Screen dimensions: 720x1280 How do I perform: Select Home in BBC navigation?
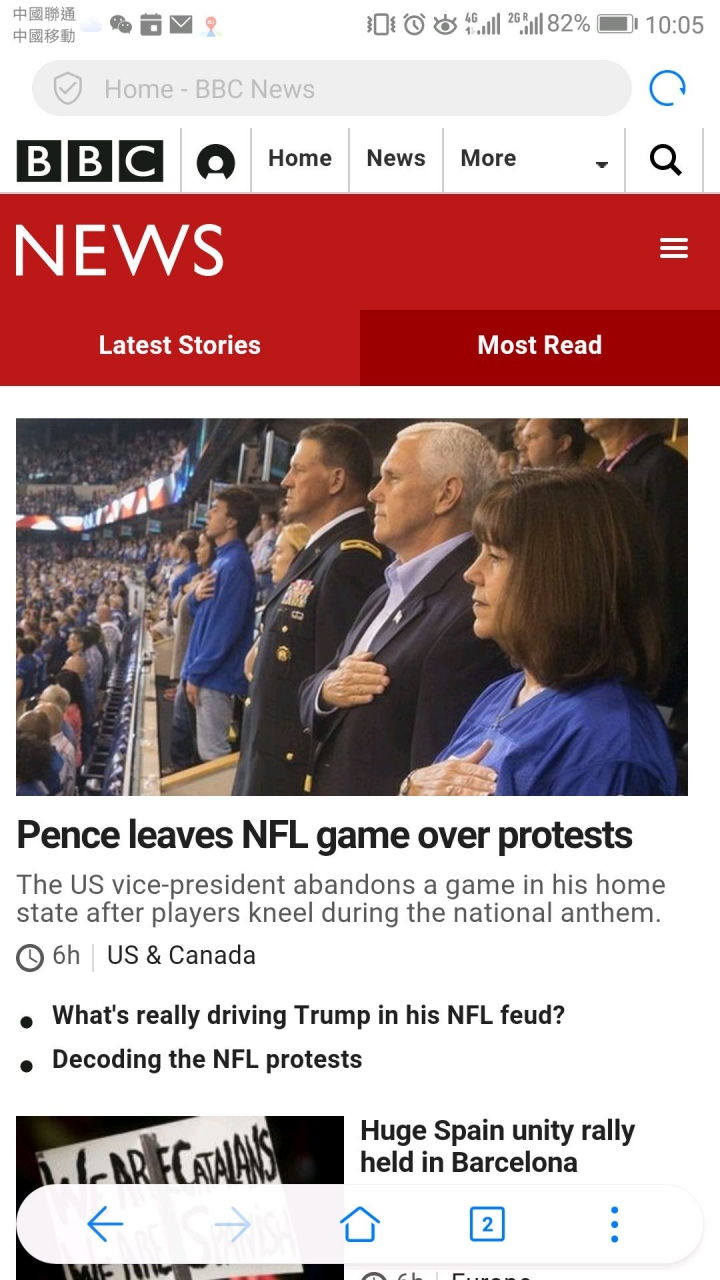tap(300, 158)
